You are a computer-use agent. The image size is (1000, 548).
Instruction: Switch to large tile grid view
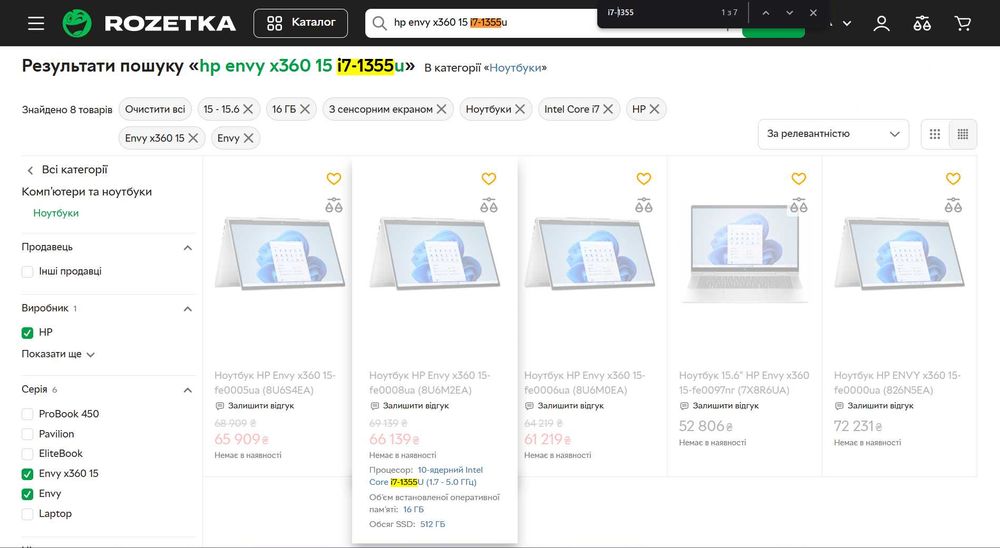click(x=935, y=134)
